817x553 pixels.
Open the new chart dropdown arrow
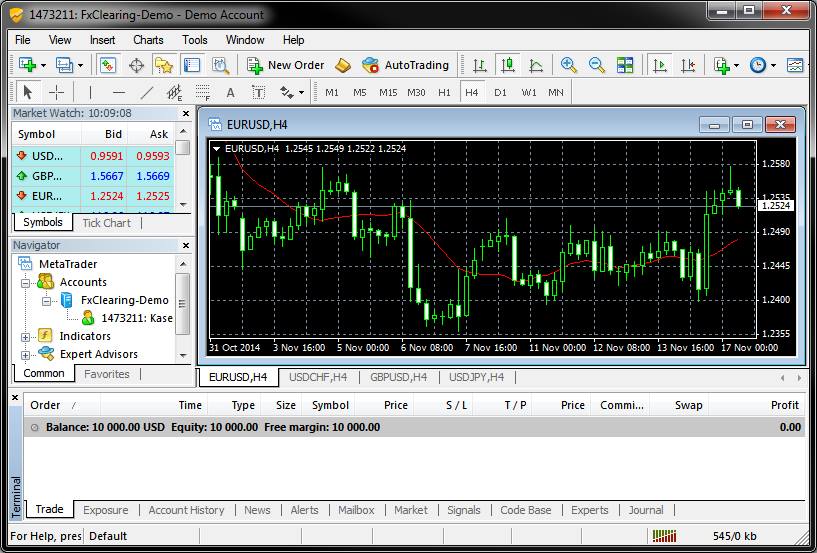tap(43, 65)
